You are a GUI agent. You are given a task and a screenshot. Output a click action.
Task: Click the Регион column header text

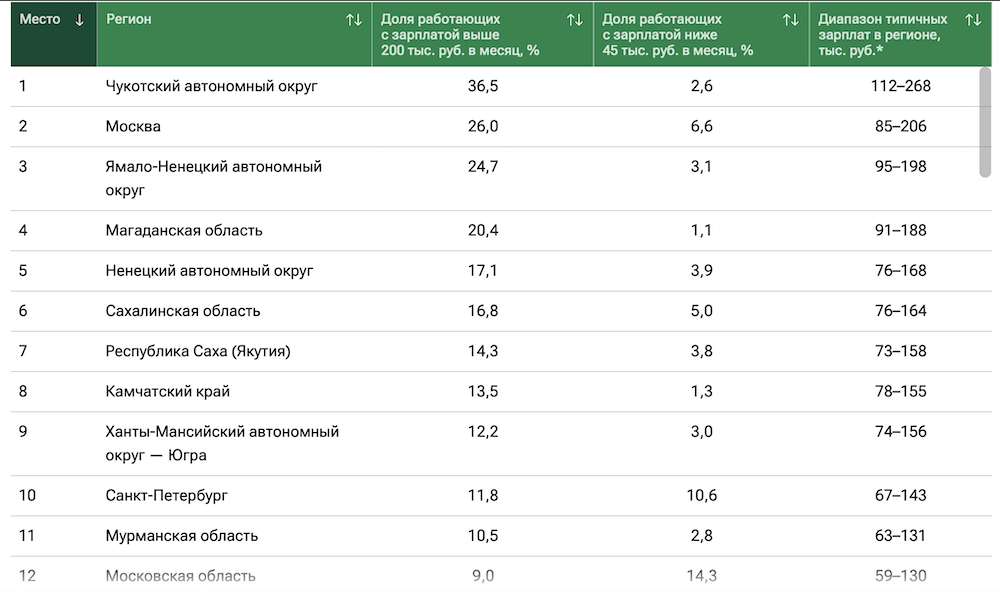[x=129, y=20]
